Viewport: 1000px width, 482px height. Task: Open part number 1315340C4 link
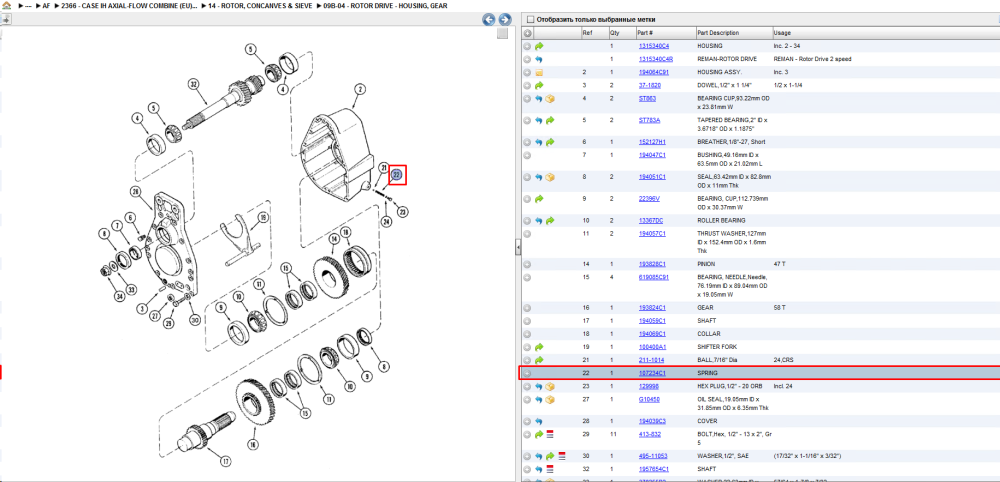(x=654, y=47)
